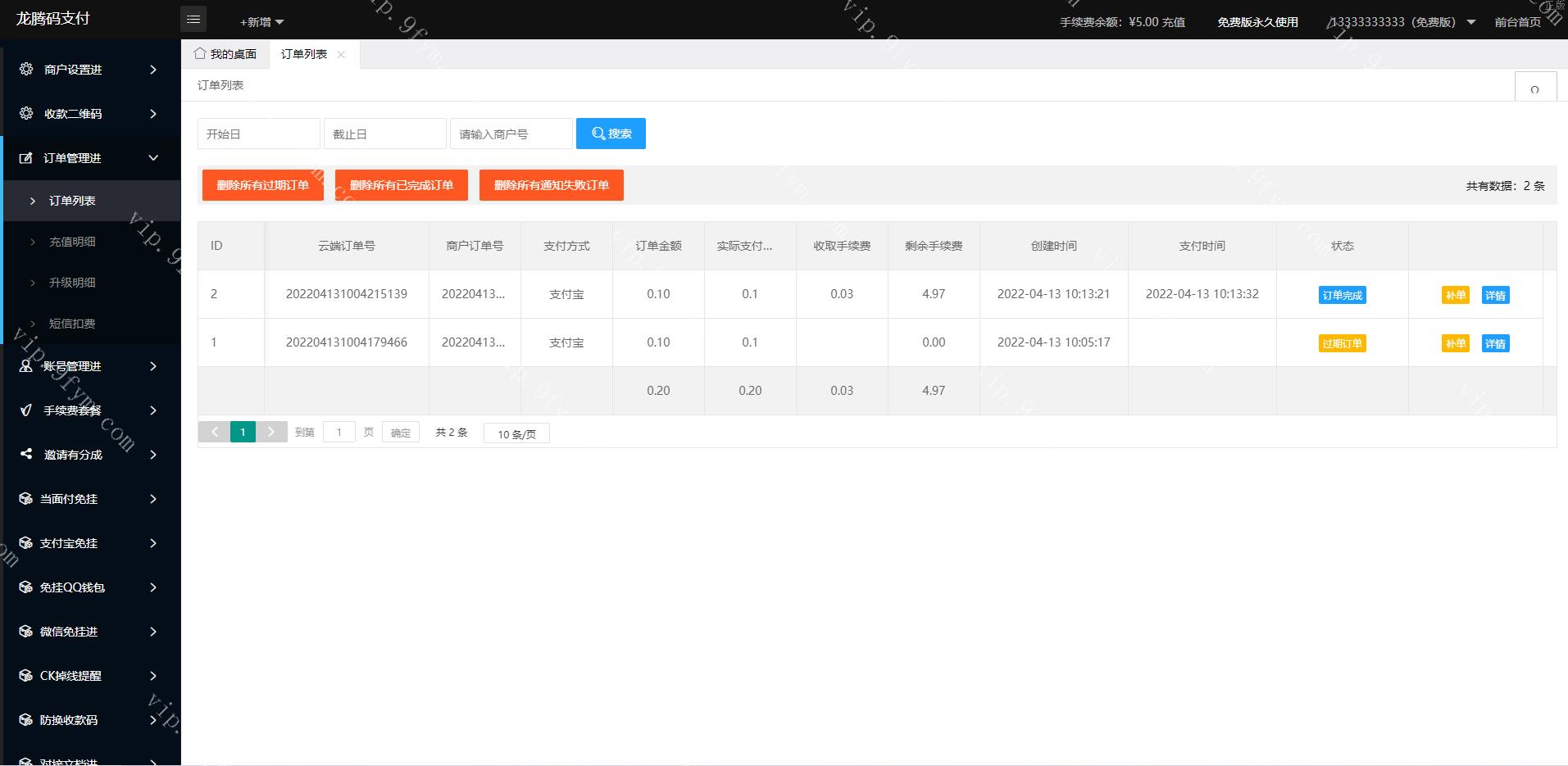Image resolution: width=1568 pixels, height=766 pixels.
Task: Click the refresh icon at top right
Action: pyautogui.click(x=1534, y=88)
